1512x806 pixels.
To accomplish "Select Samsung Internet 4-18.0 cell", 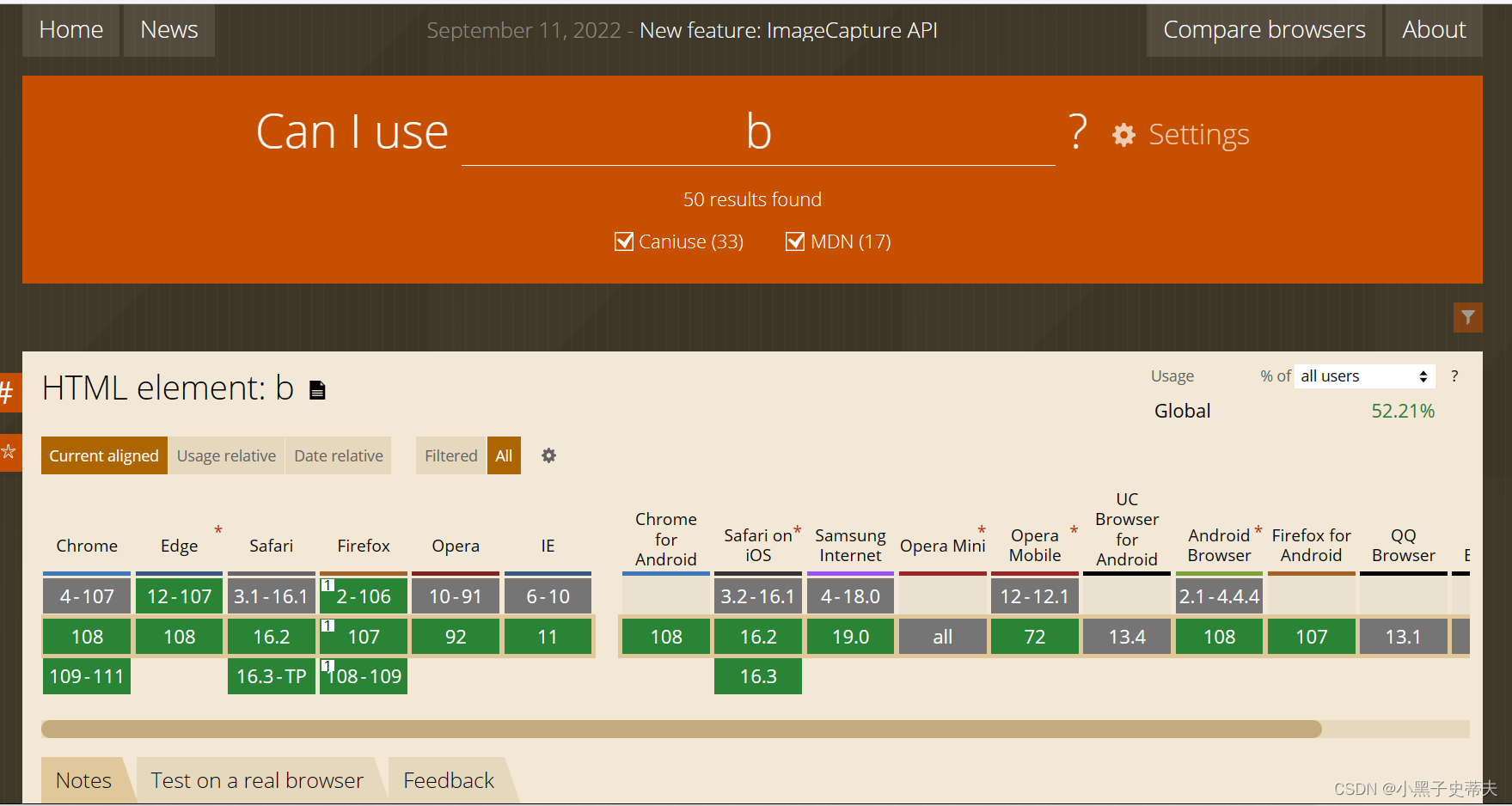I will (x=850, y=596).
